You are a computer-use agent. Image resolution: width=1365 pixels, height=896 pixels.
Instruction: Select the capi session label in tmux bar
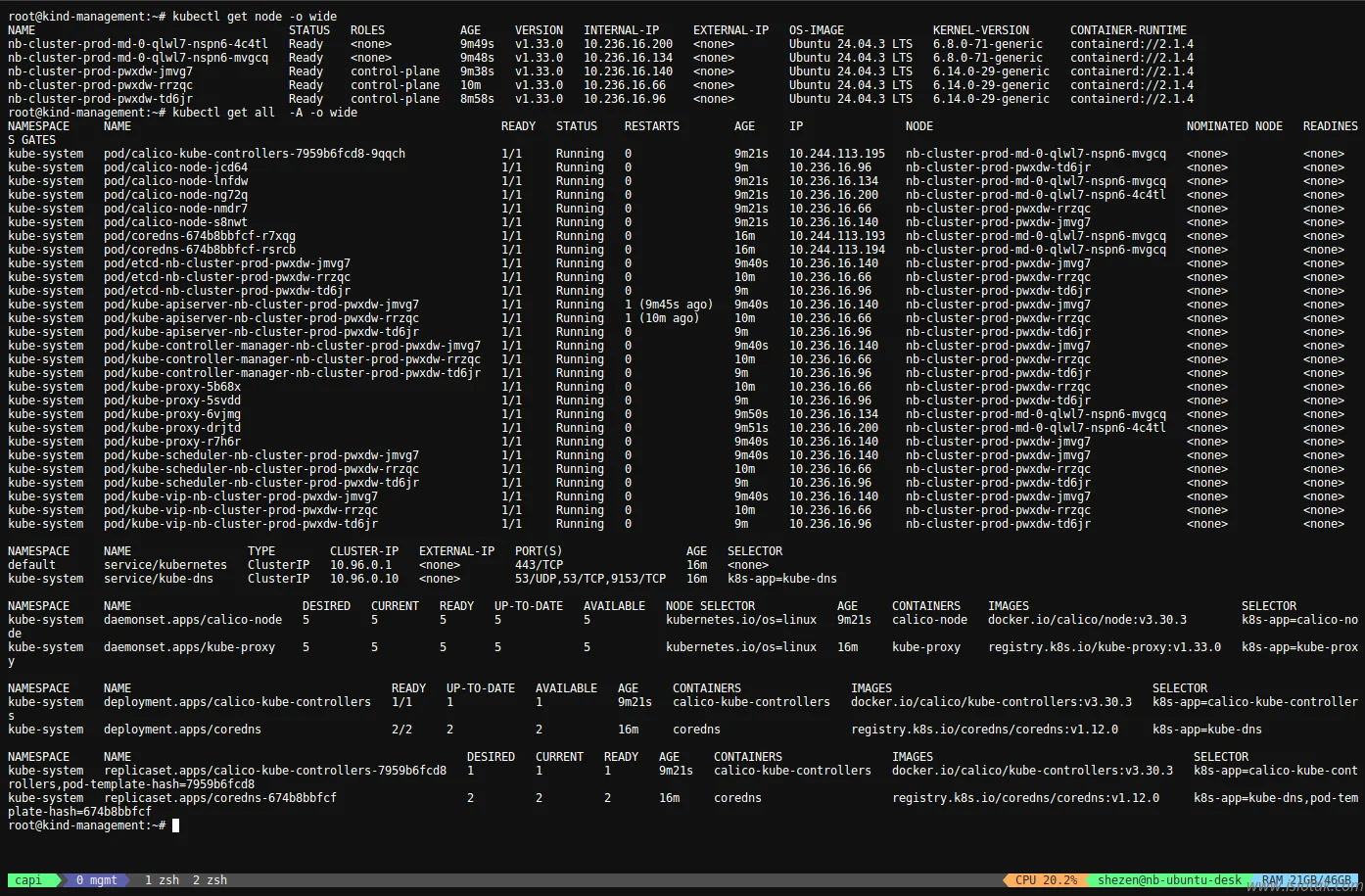point(28,880)
